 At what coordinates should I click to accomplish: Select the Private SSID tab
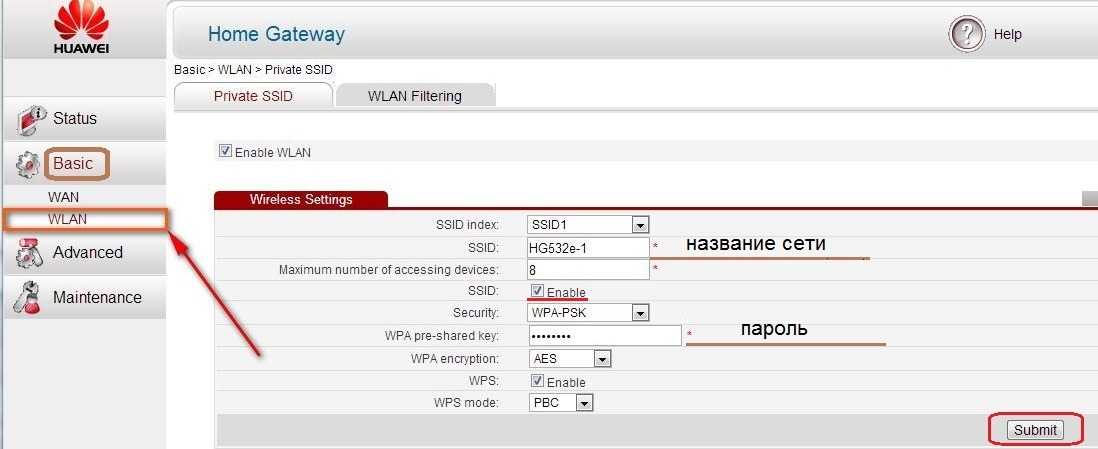(253, 96)
